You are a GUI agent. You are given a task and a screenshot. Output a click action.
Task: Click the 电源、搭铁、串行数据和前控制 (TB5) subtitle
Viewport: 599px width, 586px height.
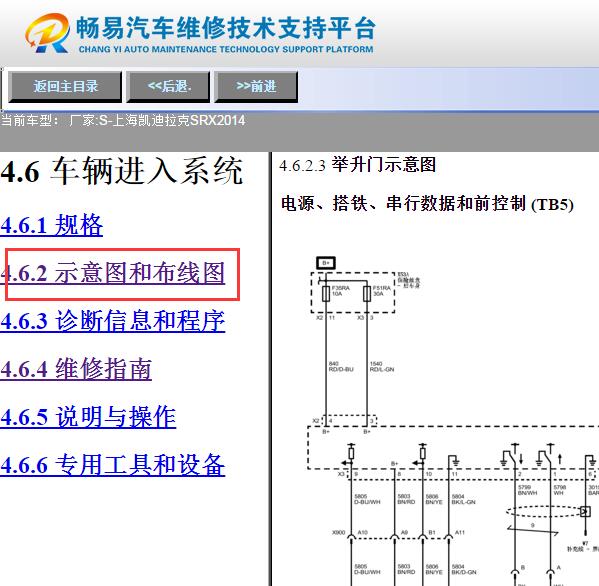[x=427, y=203]
